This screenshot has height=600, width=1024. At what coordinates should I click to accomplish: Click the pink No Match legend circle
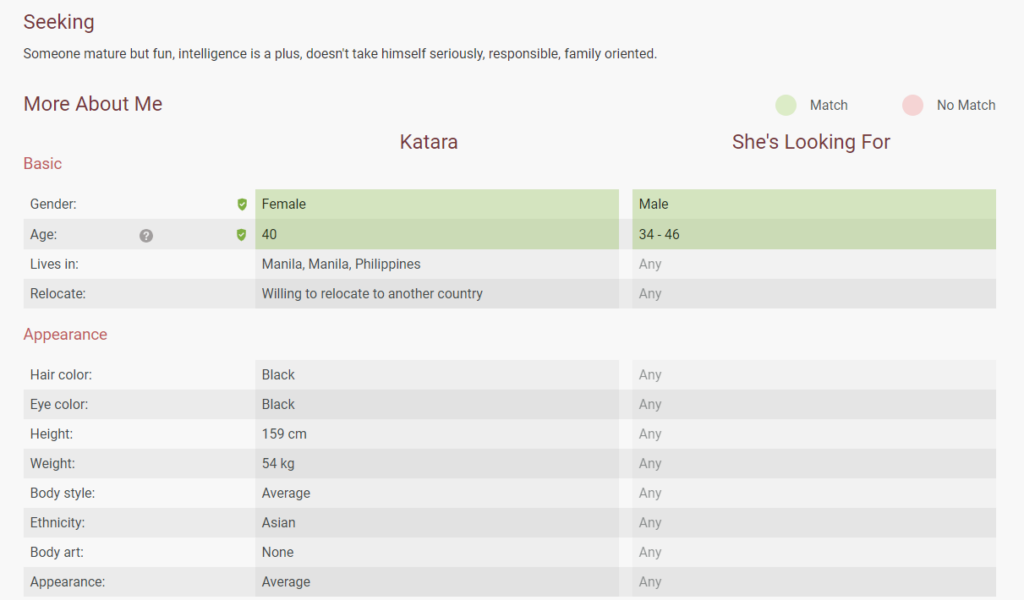912,105
